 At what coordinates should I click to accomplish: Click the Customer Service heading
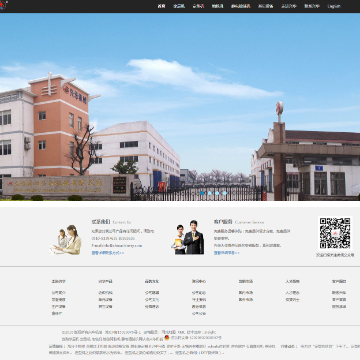click(x=239, y=222)
